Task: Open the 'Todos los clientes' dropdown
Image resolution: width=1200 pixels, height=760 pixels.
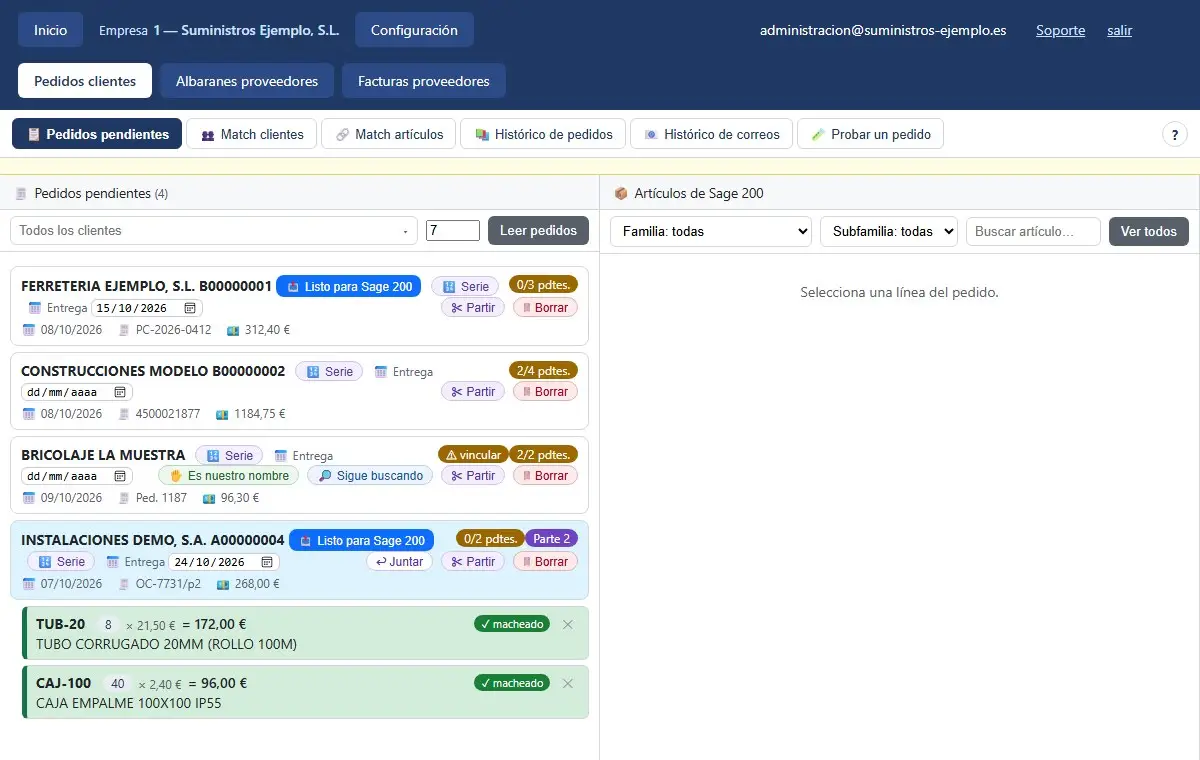Action: click(214, 230)
